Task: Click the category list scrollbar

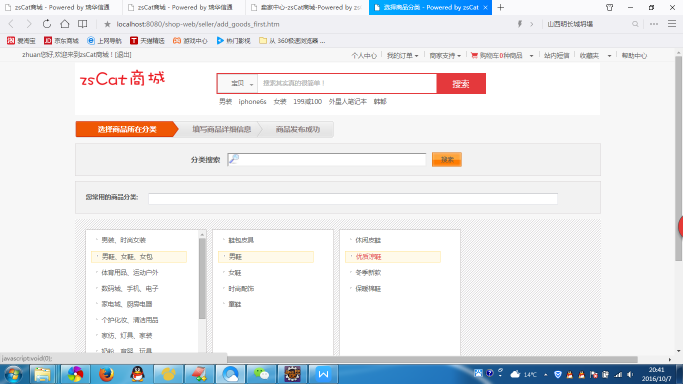Action: [202, 279]
